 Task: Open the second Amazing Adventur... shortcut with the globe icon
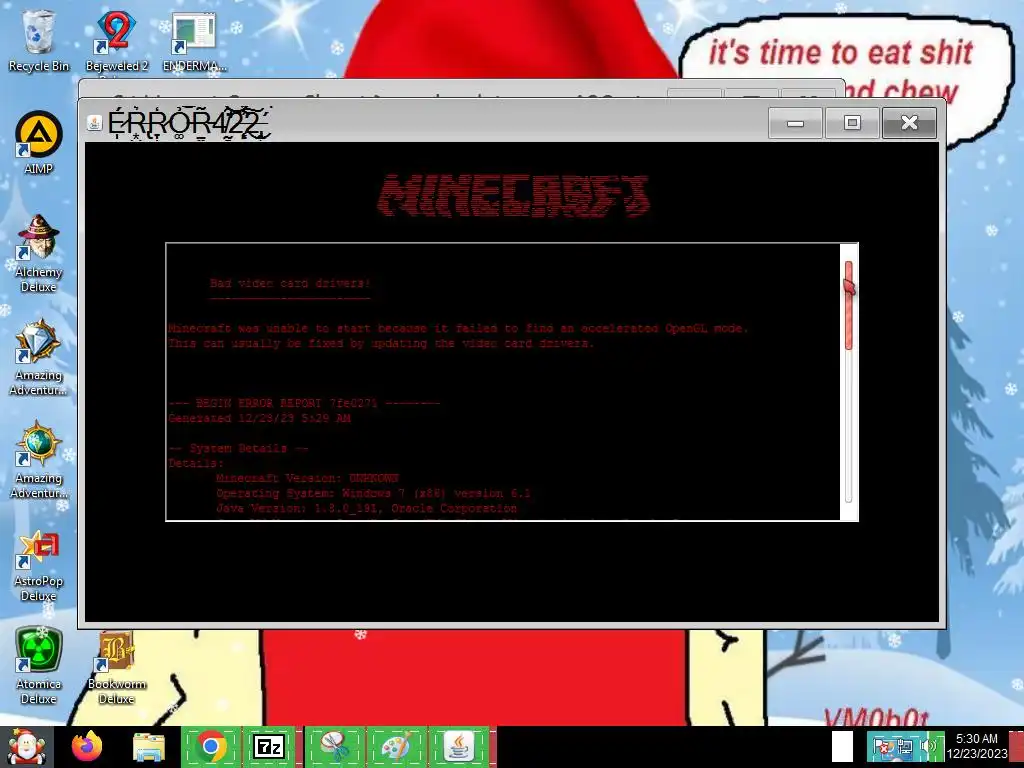click(38, 460)
